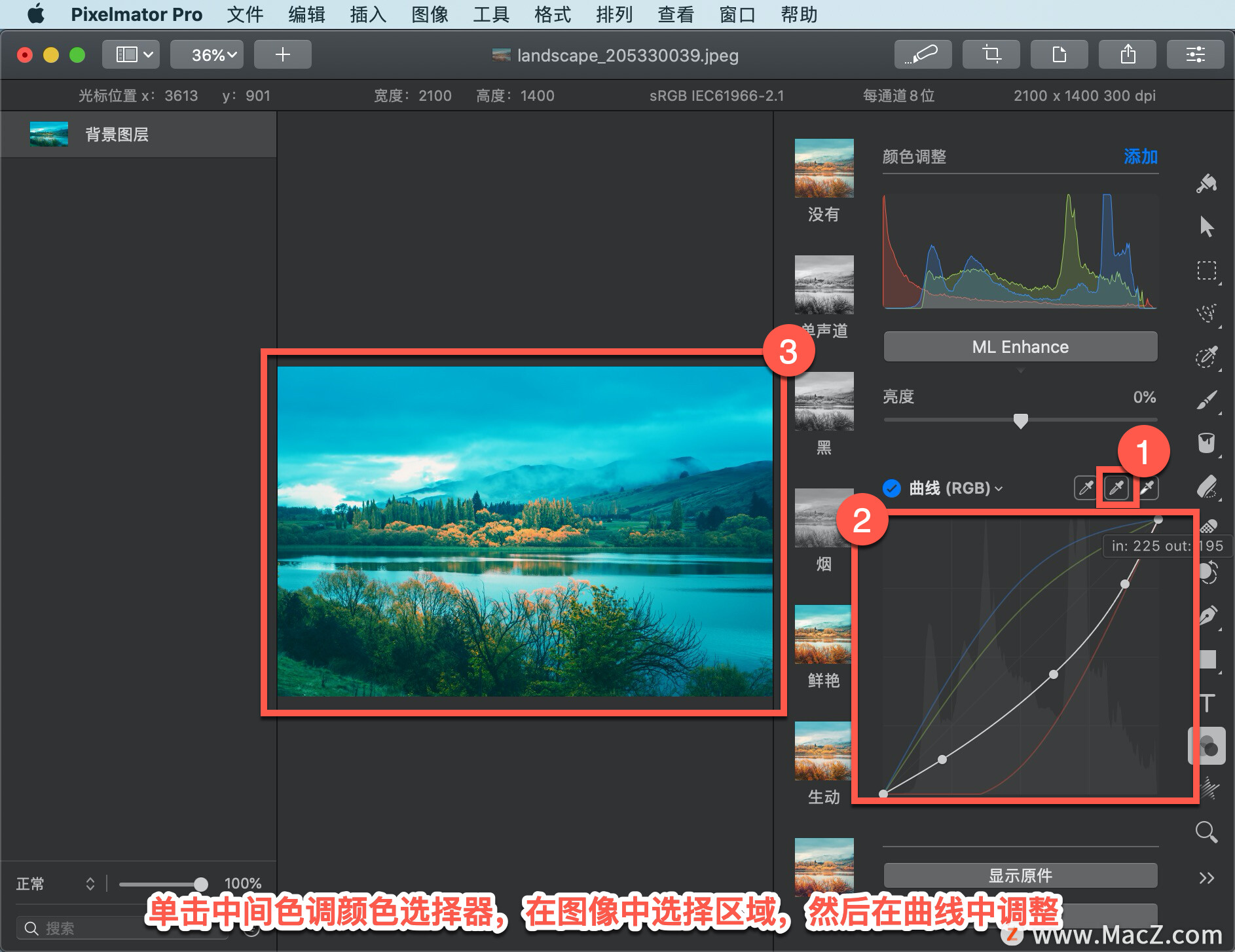Click the midtone gray point eyedropper
This screenshot has height=952, width=1235.
(1116, 488)
